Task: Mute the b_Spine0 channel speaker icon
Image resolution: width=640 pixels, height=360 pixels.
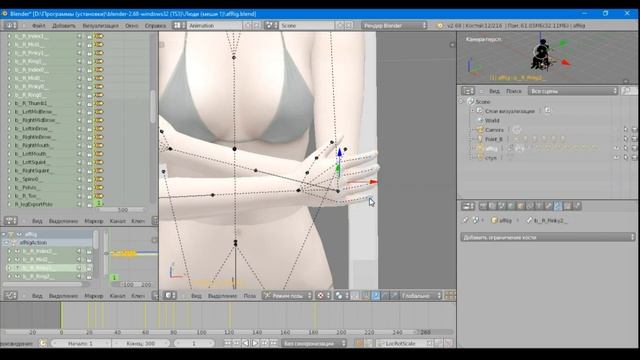Action: (x=80, y=179)
